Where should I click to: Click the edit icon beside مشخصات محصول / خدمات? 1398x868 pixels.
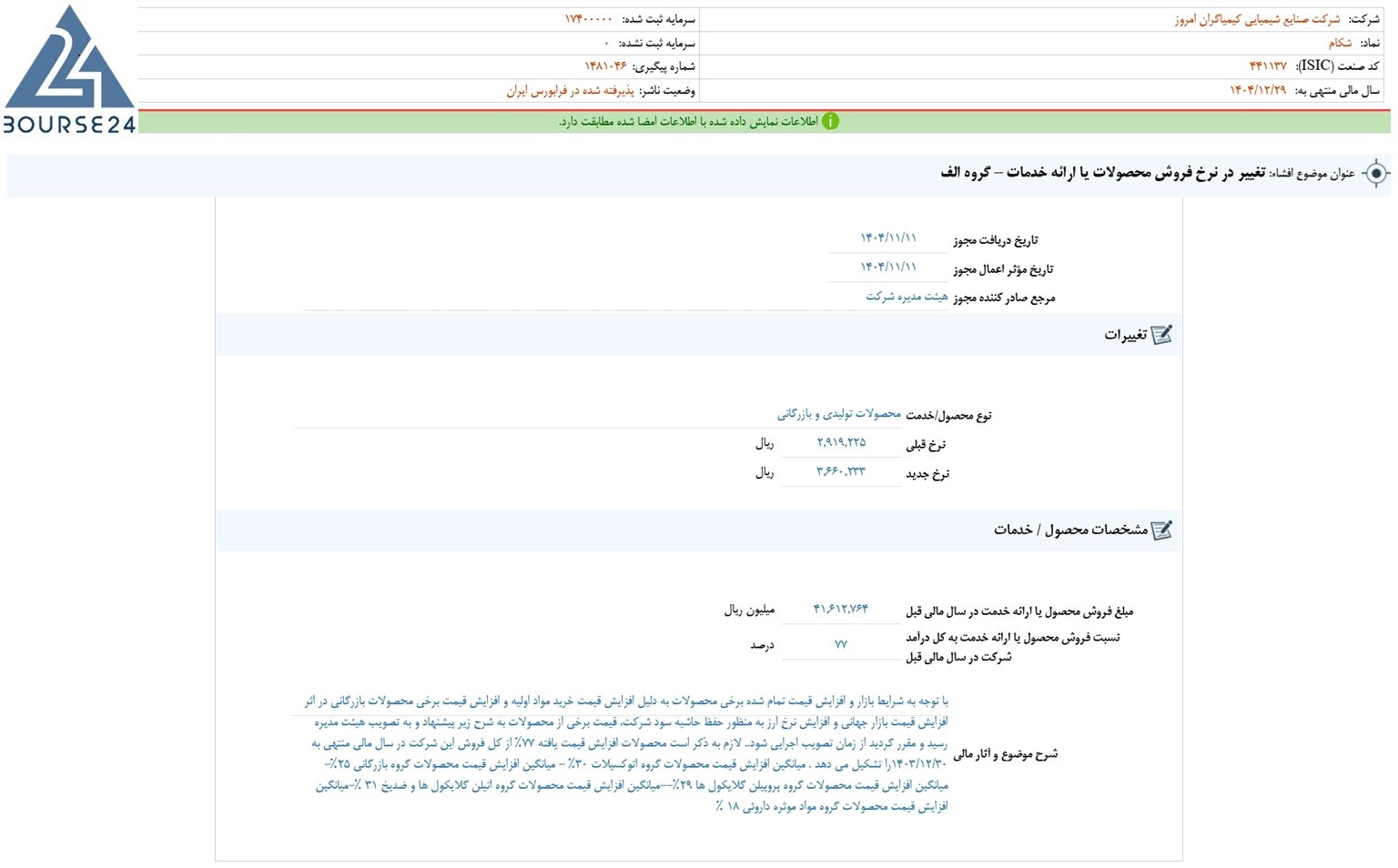coord(1161,530)
